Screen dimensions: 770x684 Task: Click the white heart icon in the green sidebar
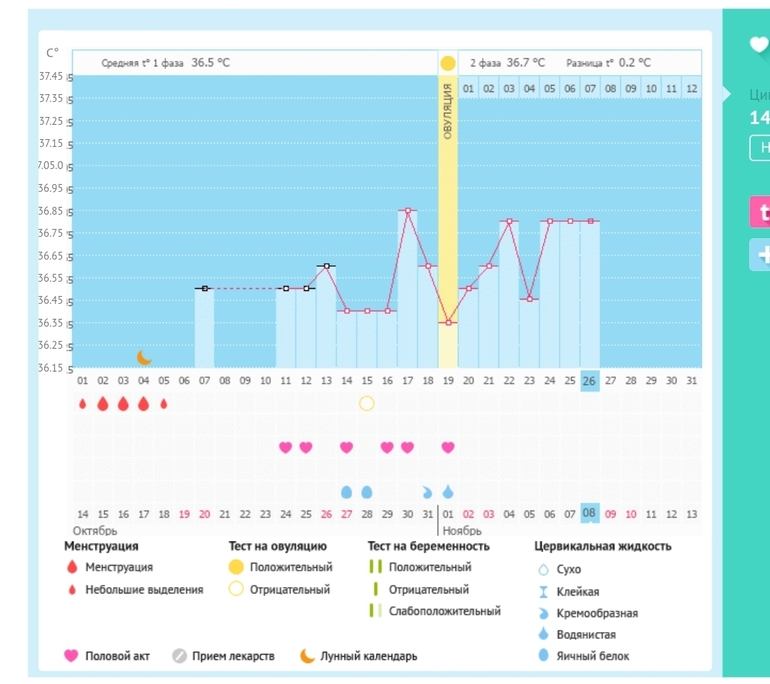coord(758,44)
